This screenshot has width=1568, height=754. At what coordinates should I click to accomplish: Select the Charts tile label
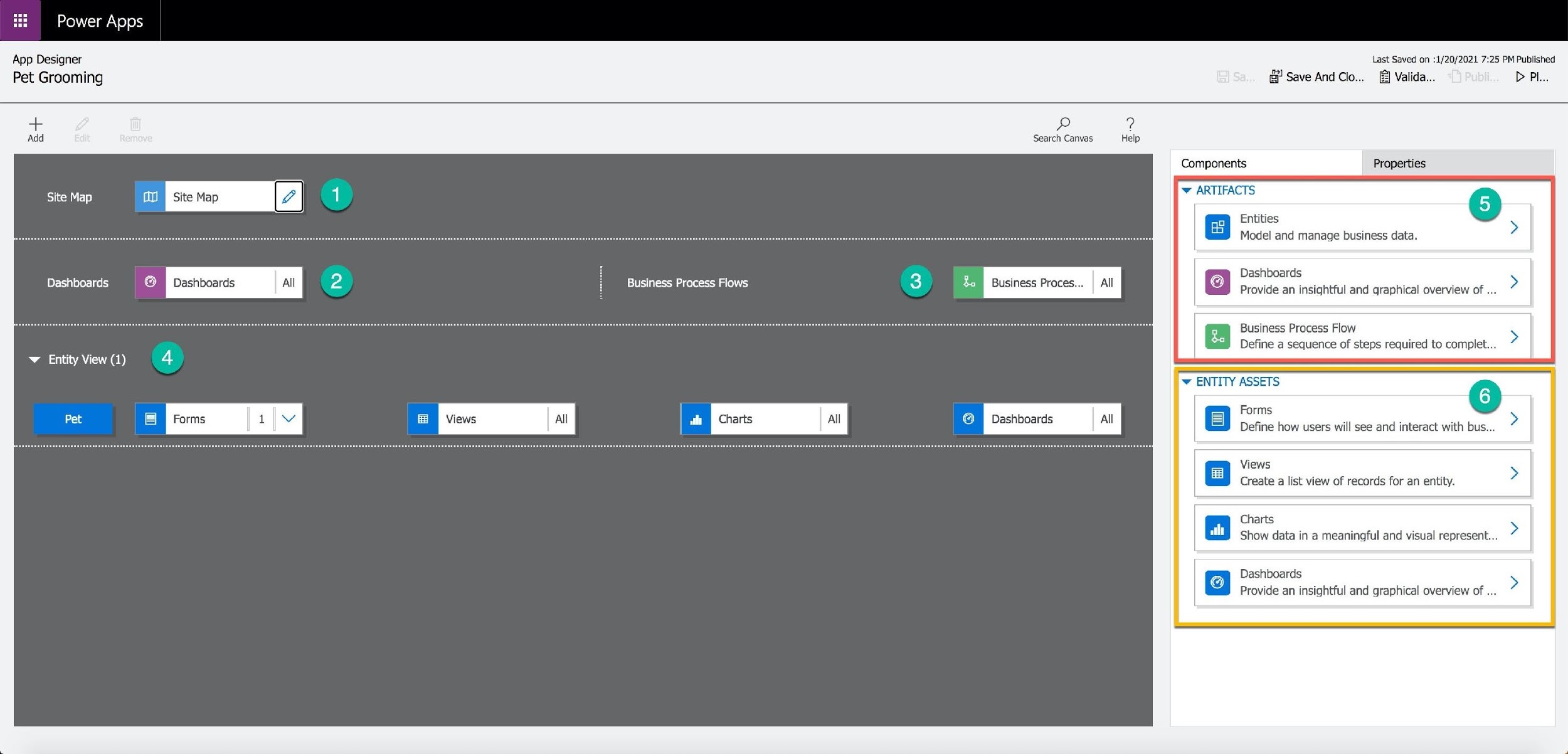pos(735,418)
